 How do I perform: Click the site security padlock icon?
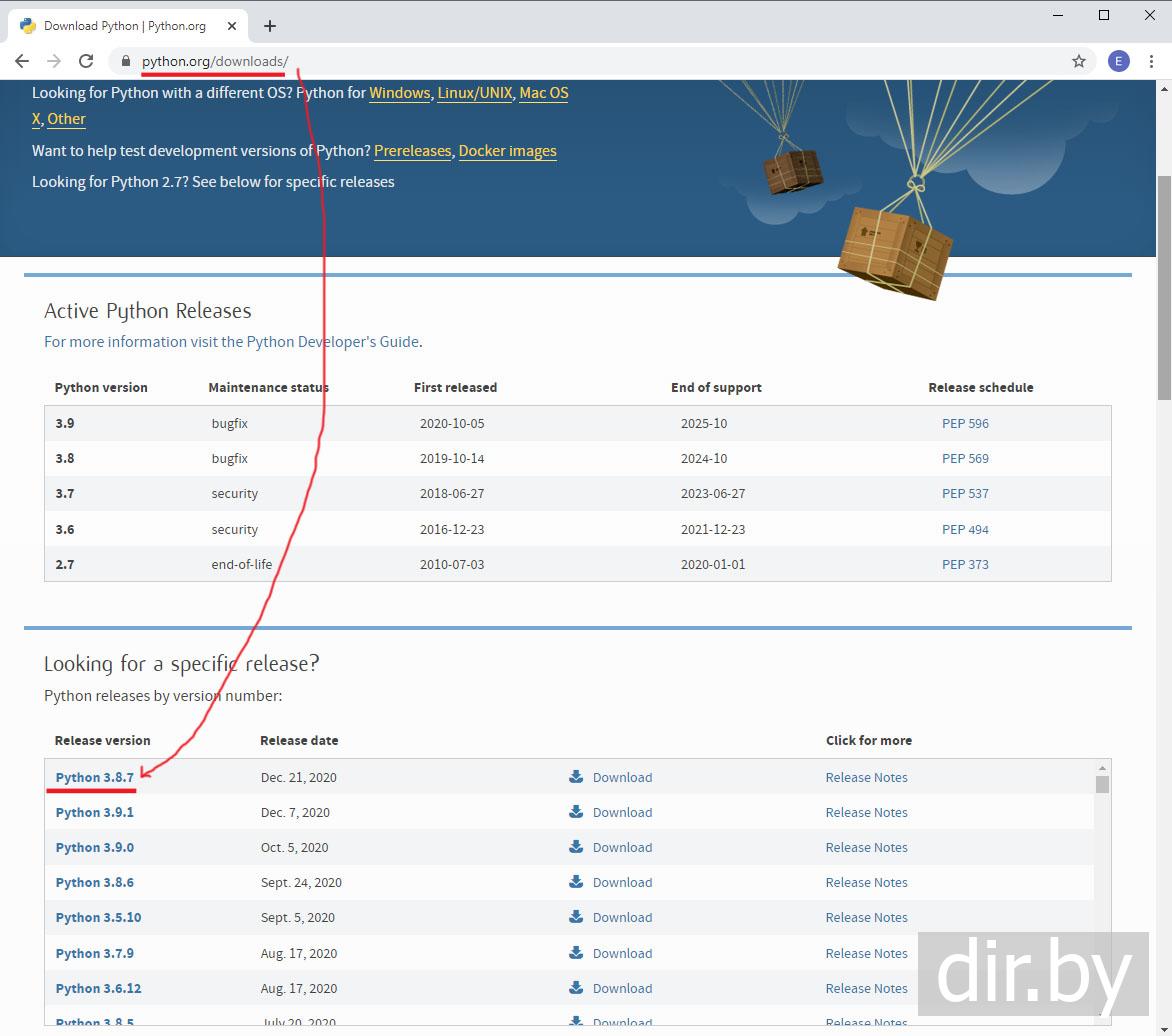pos(125,61)
